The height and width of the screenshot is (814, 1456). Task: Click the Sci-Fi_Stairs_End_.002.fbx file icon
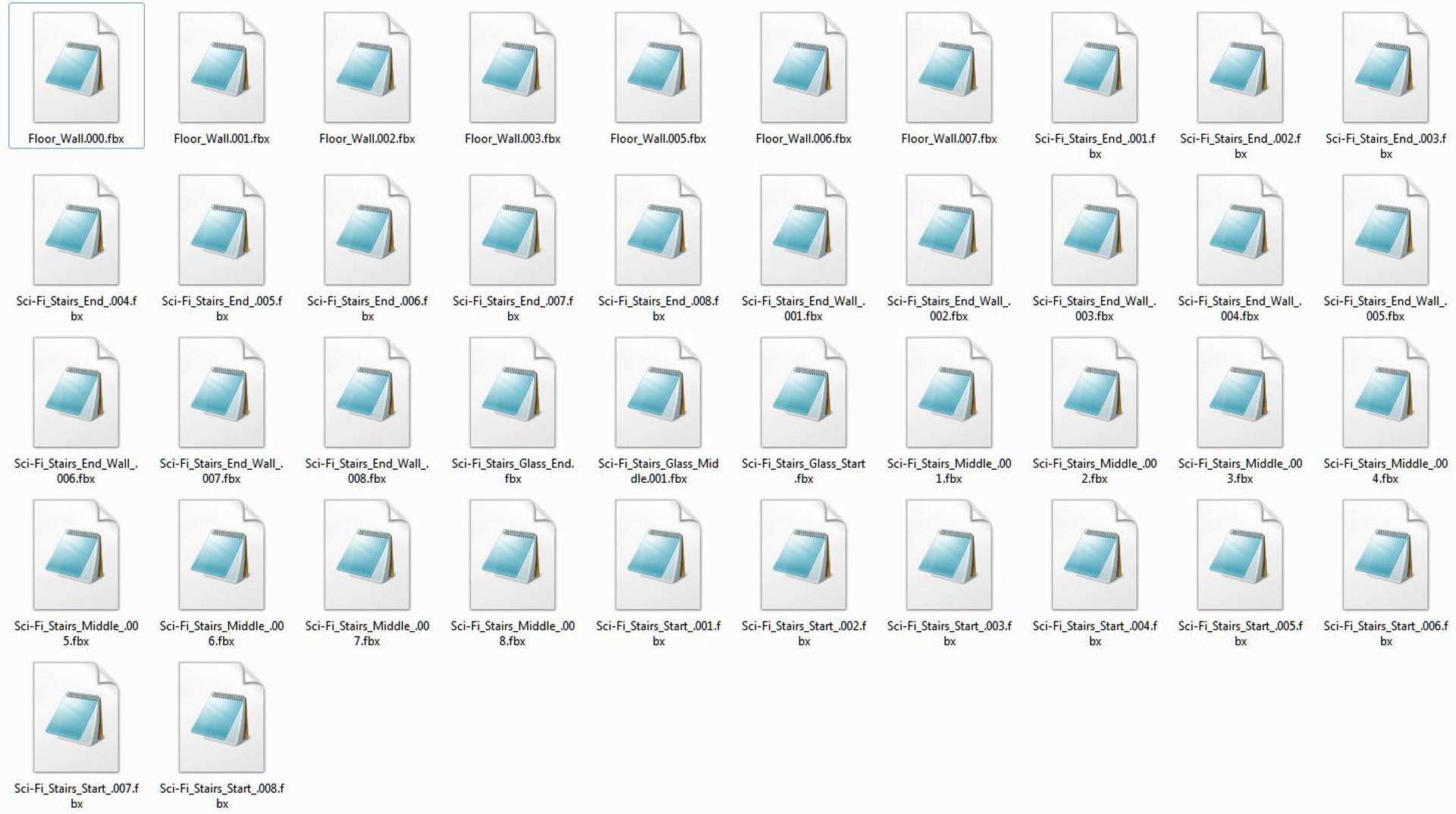(1241, 67)
